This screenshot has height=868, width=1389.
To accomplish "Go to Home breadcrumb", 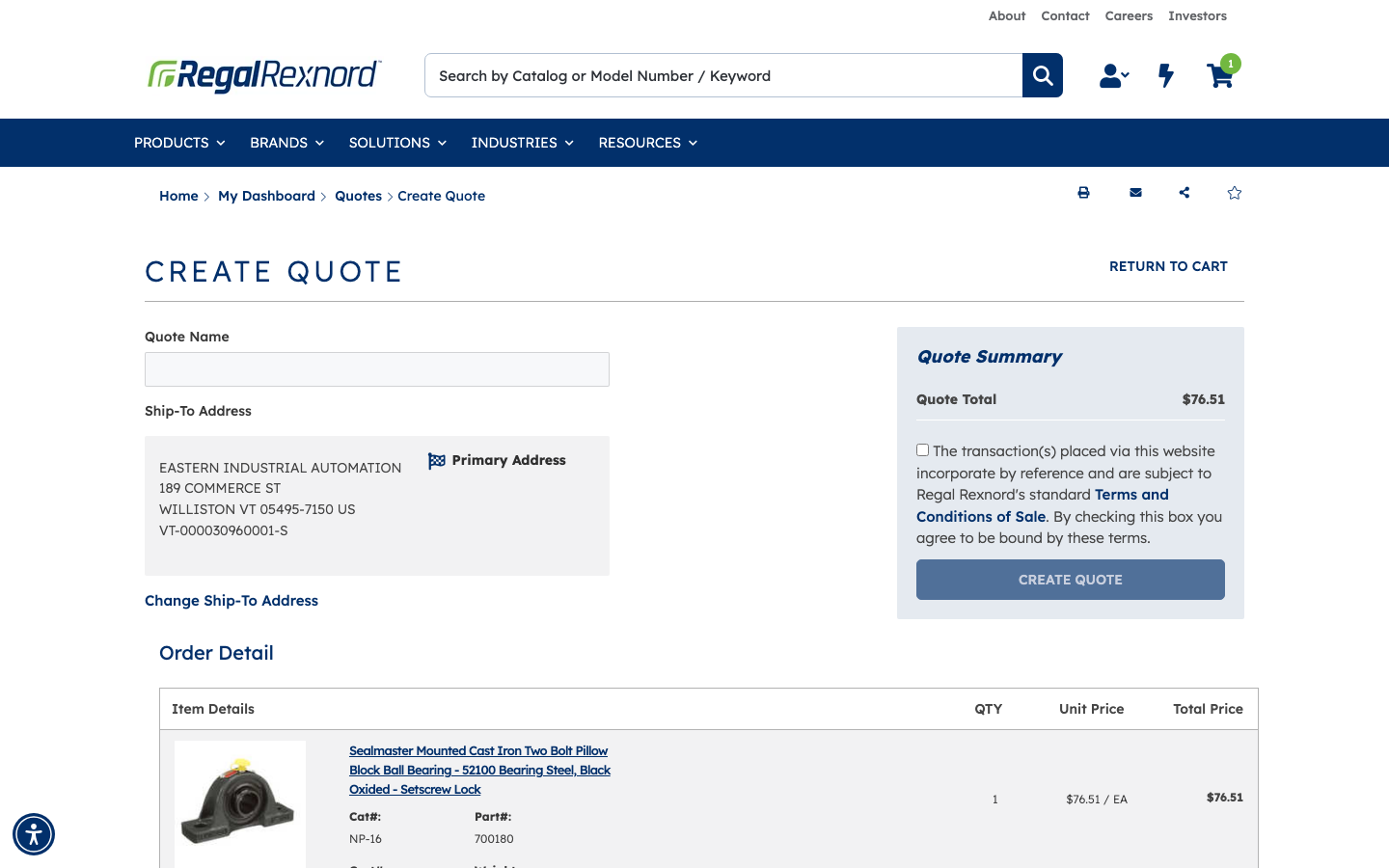I will tap(178, 196).
